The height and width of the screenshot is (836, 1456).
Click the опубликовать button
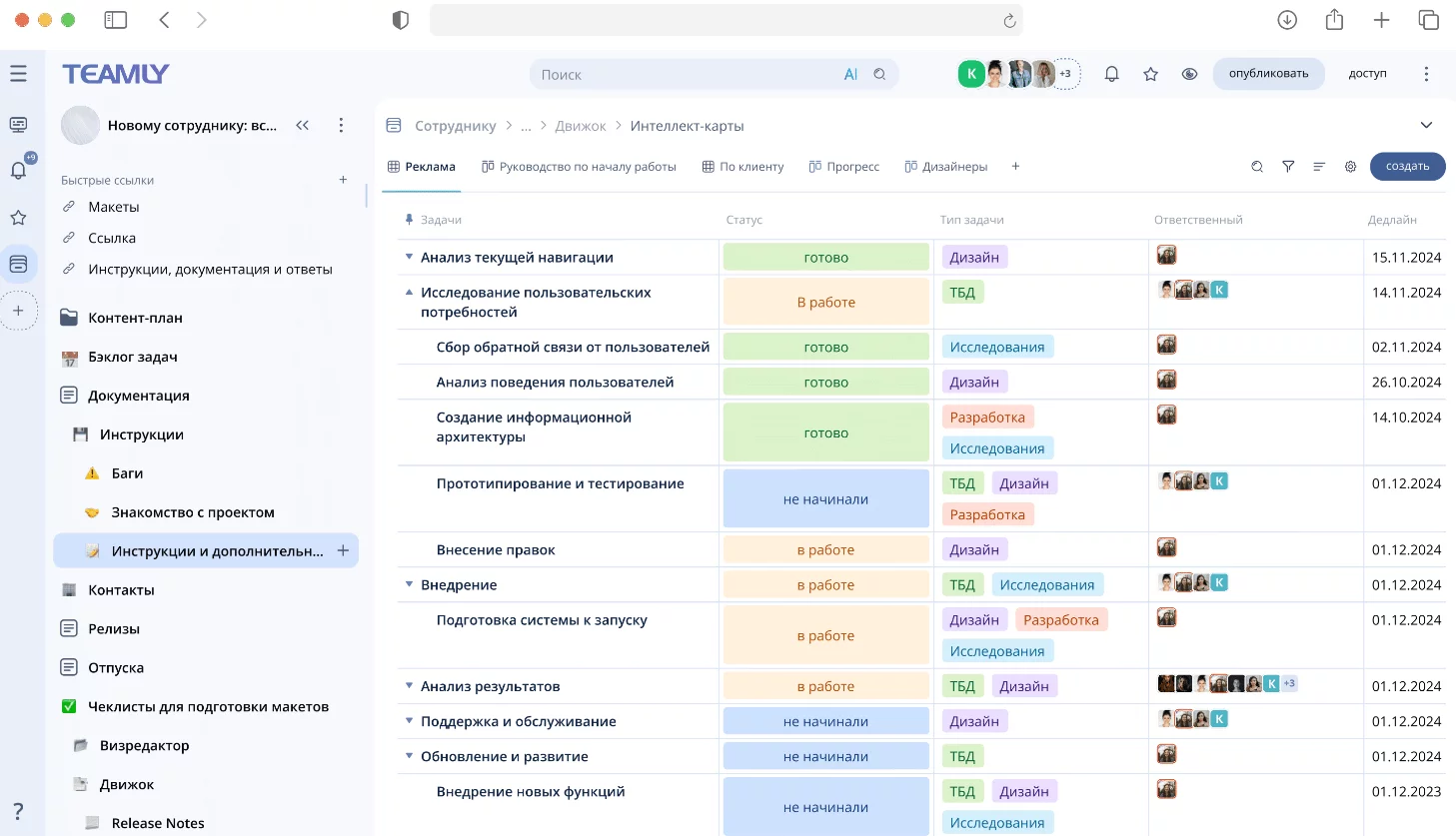(1268, 74)
